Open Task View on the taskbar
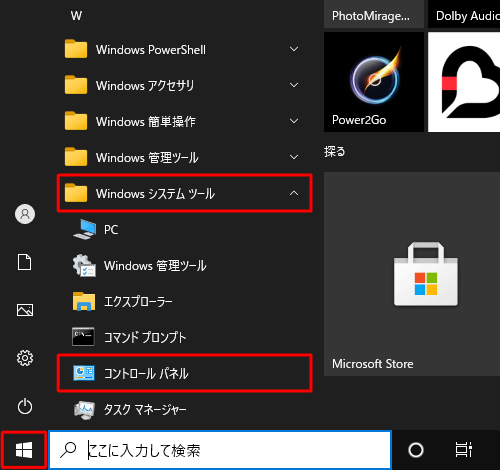This screenshot has height=470, width=500. (464, 450)
